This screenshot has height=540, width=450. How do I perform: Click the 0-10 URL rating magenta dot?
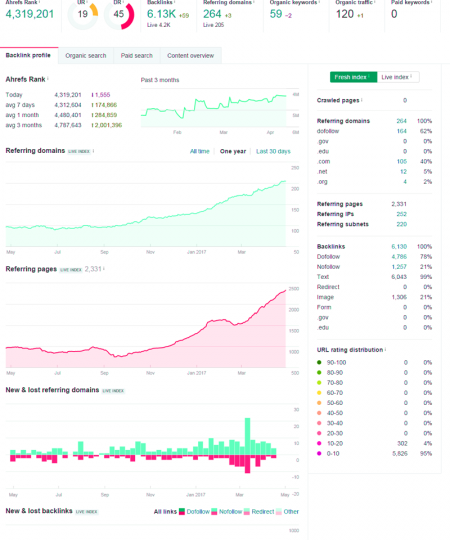click(x=319, y=453)
